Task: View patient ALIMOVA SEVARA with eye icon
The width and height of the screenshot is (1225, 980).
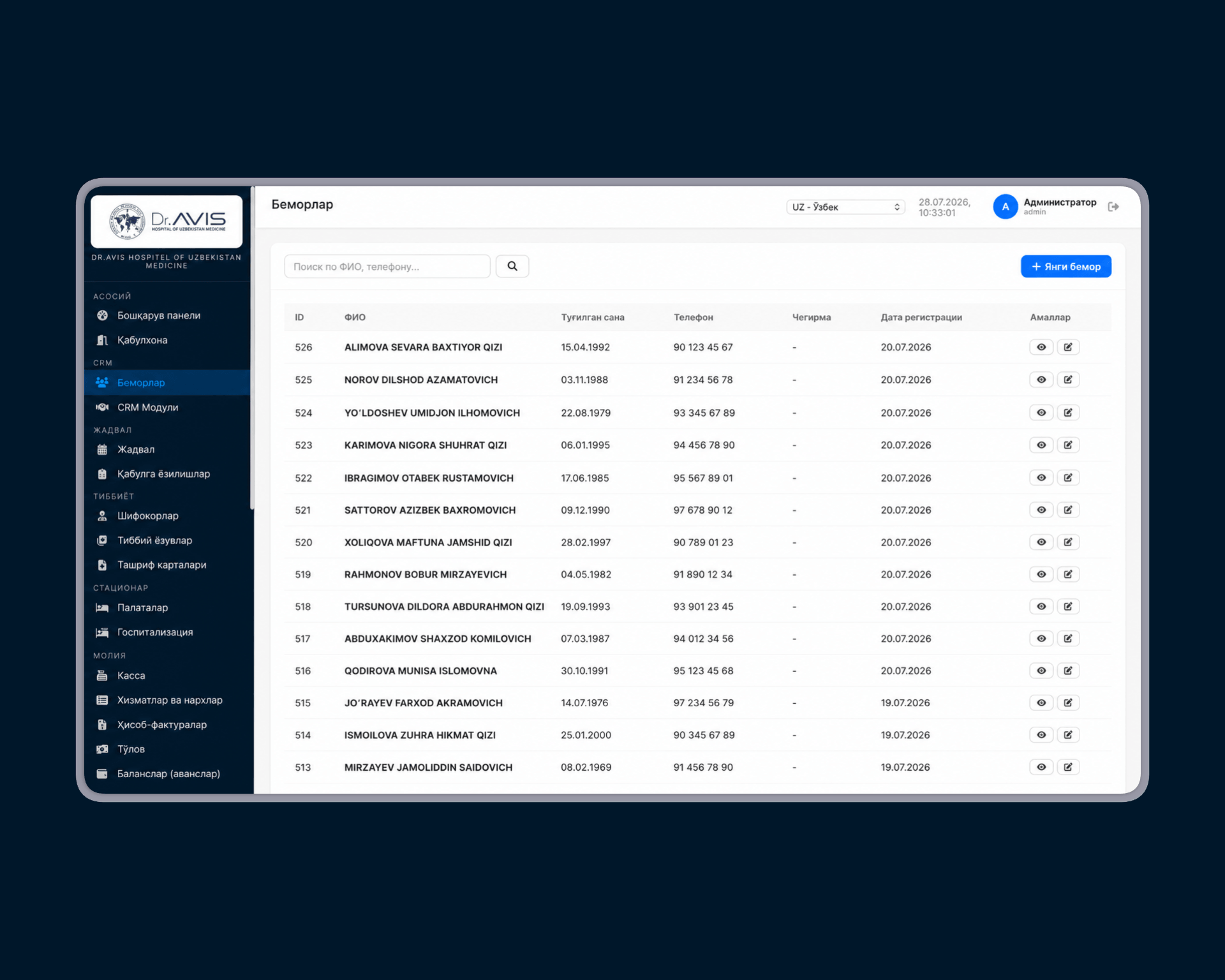Action: point(1041,347)
